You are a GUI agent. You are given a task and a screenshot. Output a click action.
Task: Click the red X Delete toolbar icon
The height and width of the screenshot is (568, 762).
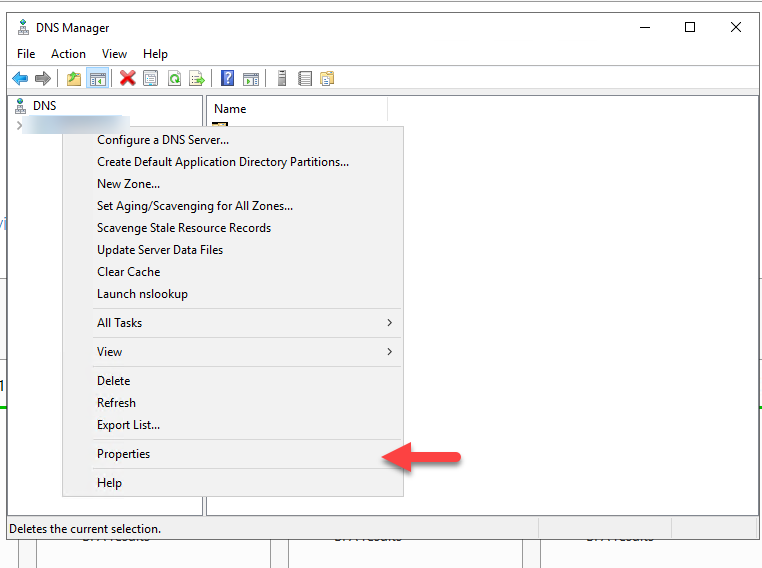128,78
